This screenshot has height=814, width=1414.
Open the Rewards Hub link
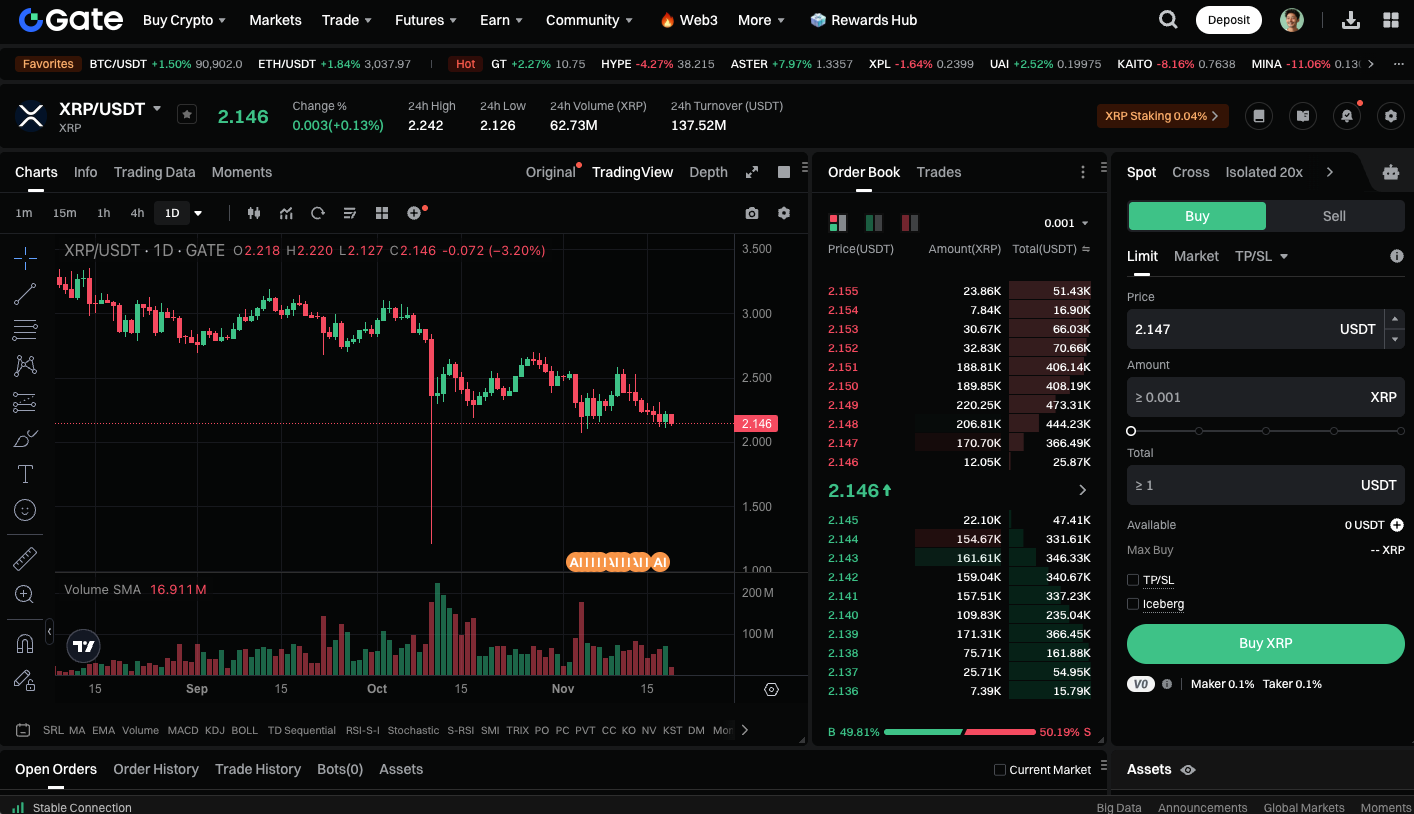(x=863, y=20)
